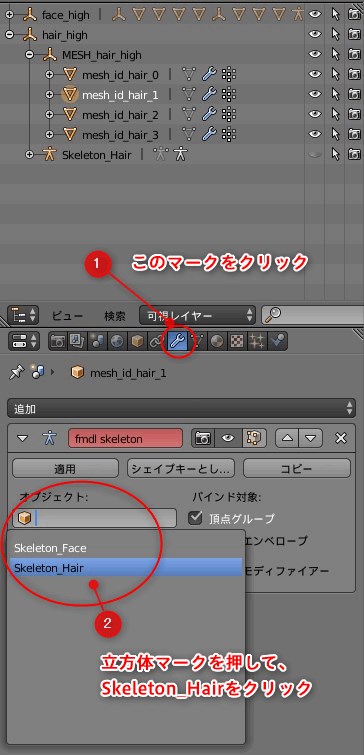Viewport: 364px width, 755px height.
Task: Toggle renderability camera for mesh_id_hair_3
Action: [354, 135]
